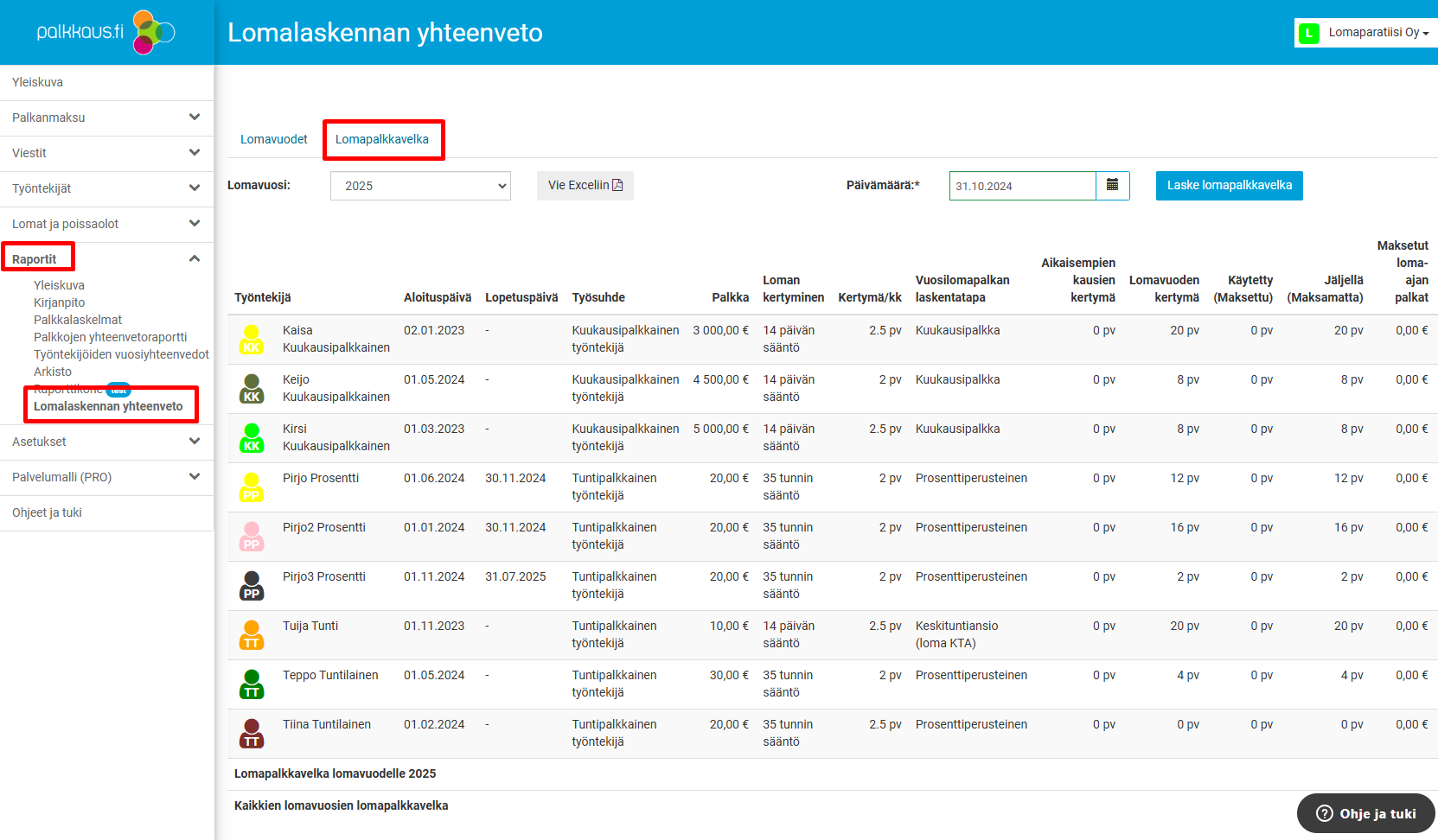
Task: Click Keijo Kuukausipalkkainen's olive KK avatar
Action: (x=252, y=389)
